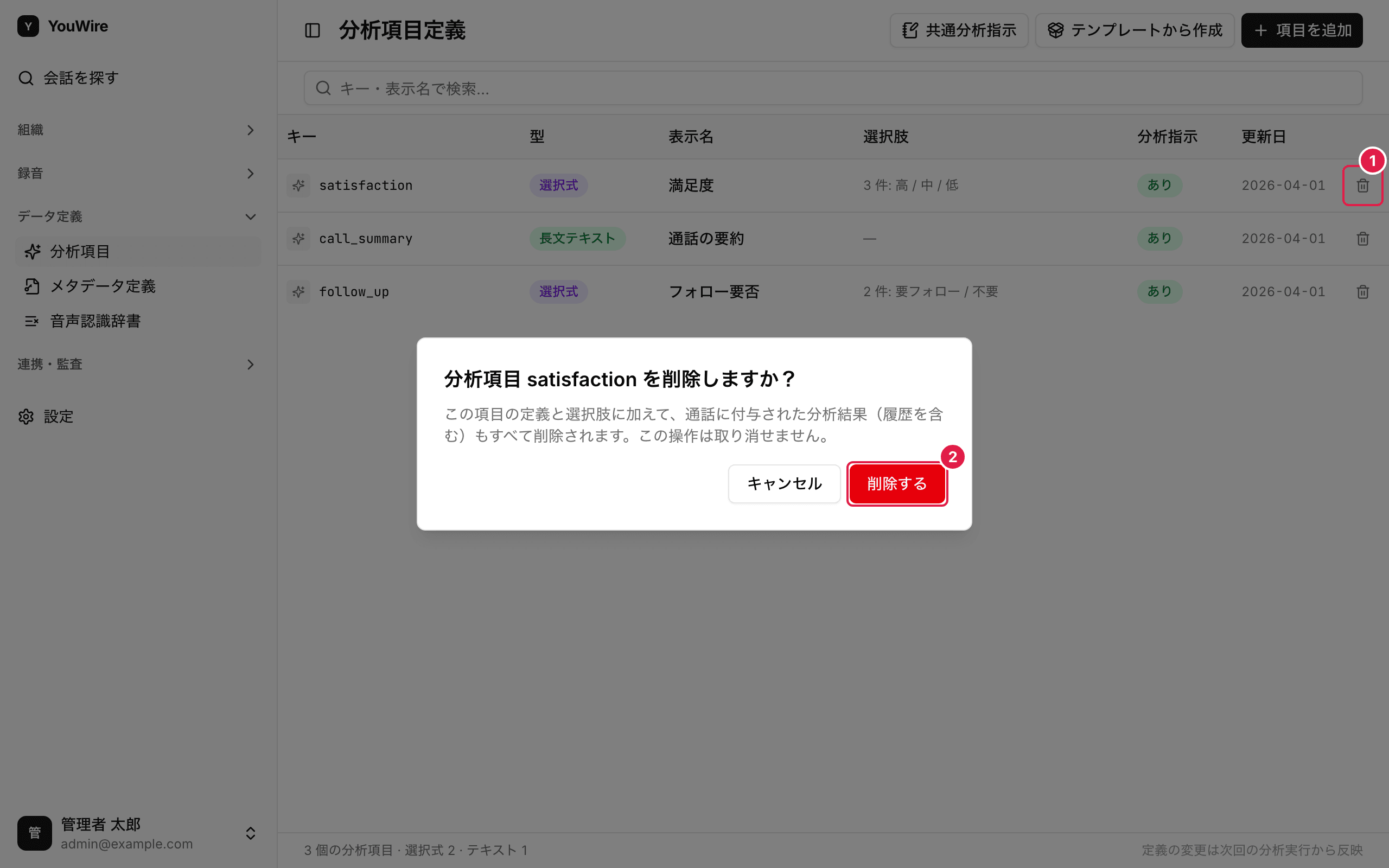Screen dimensions: 1389x868
Task: Click the satisfaction key text
Action: tap(366, 186)
